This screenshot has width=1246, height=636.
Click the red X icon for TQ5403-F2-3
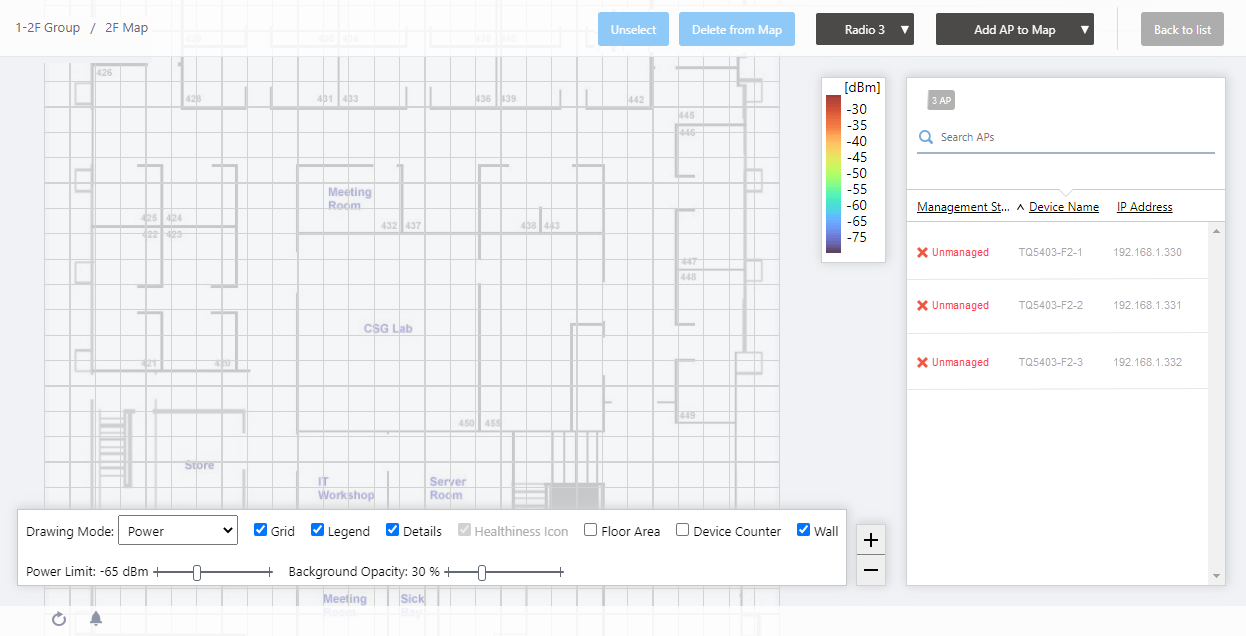pyautogui.click(x=922, y=362)
